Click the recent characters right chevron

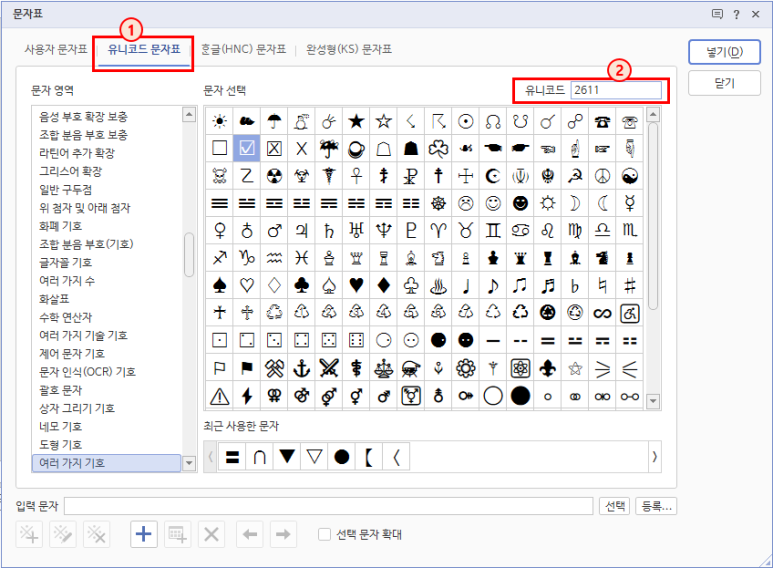click(654, 457)
